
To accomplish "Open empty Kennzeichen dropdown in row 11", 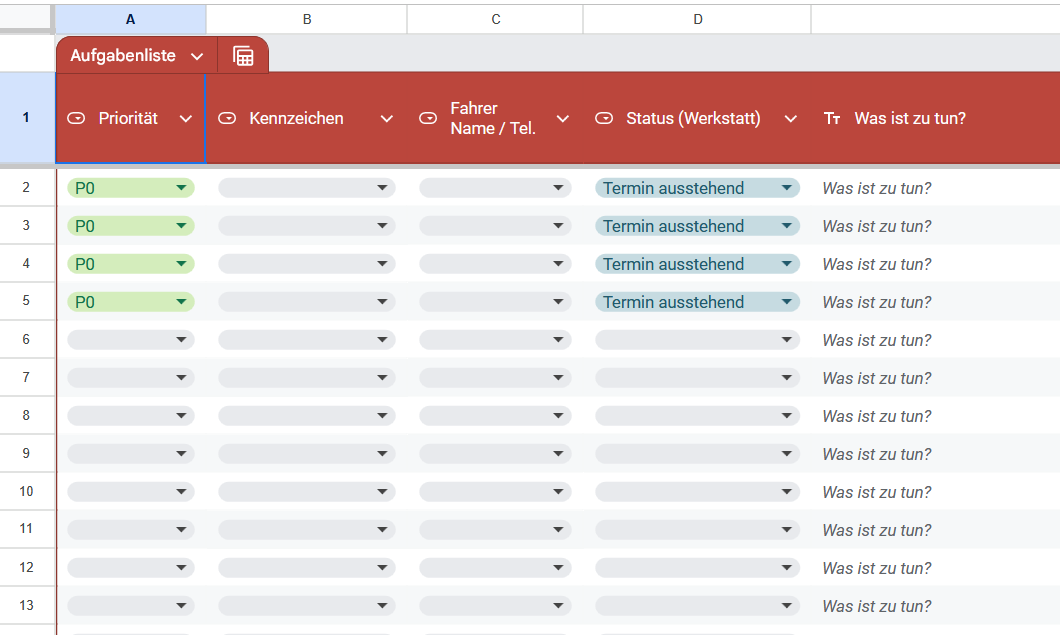I will tap(307, 530).
